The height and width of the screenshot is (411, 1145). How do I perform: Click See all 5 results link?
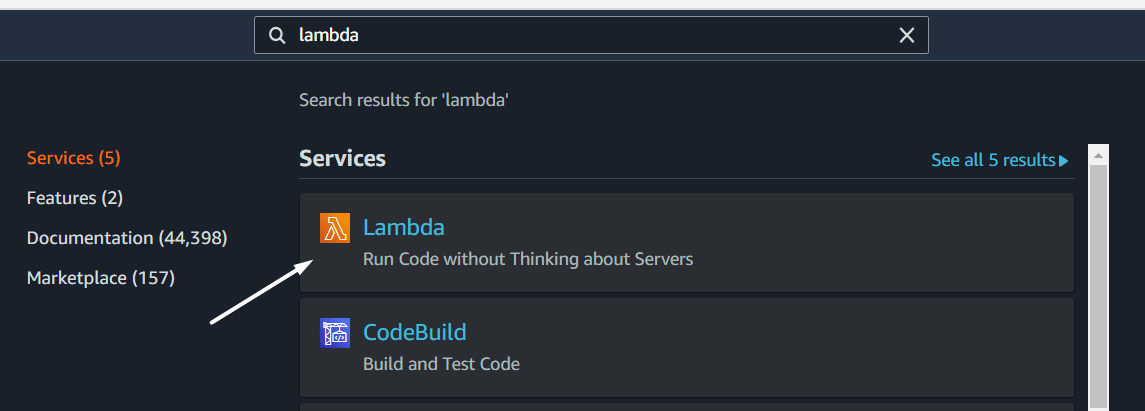click(993, 160)
